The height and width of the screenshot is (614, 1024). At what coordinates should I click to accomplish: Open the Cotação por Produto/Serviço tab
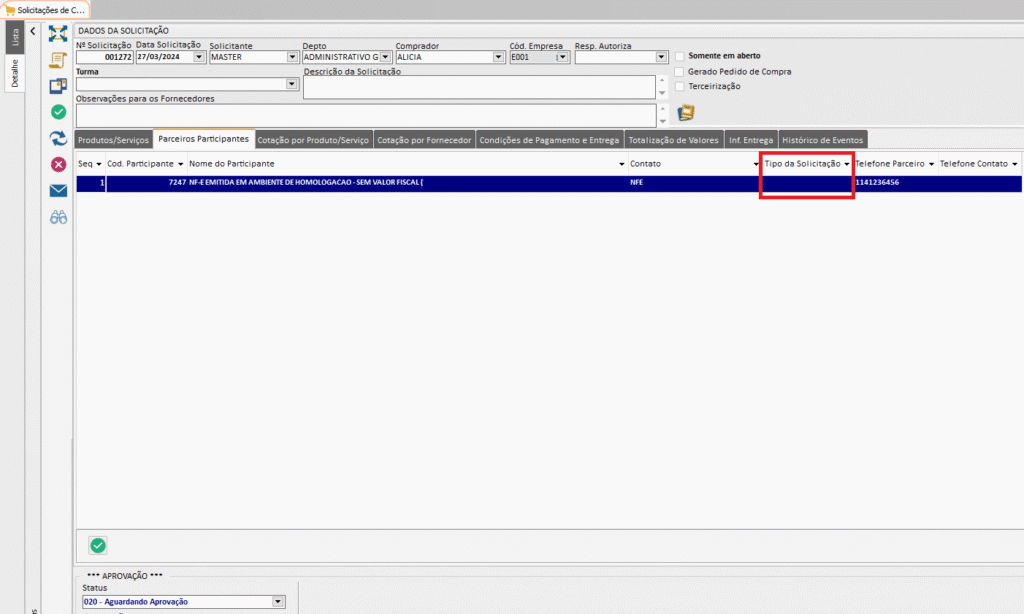click(313, 140)
